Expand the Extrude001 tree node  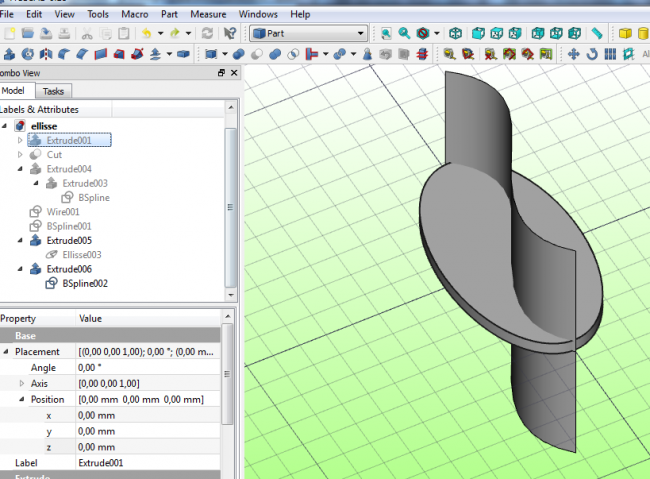tap(20, 141)
